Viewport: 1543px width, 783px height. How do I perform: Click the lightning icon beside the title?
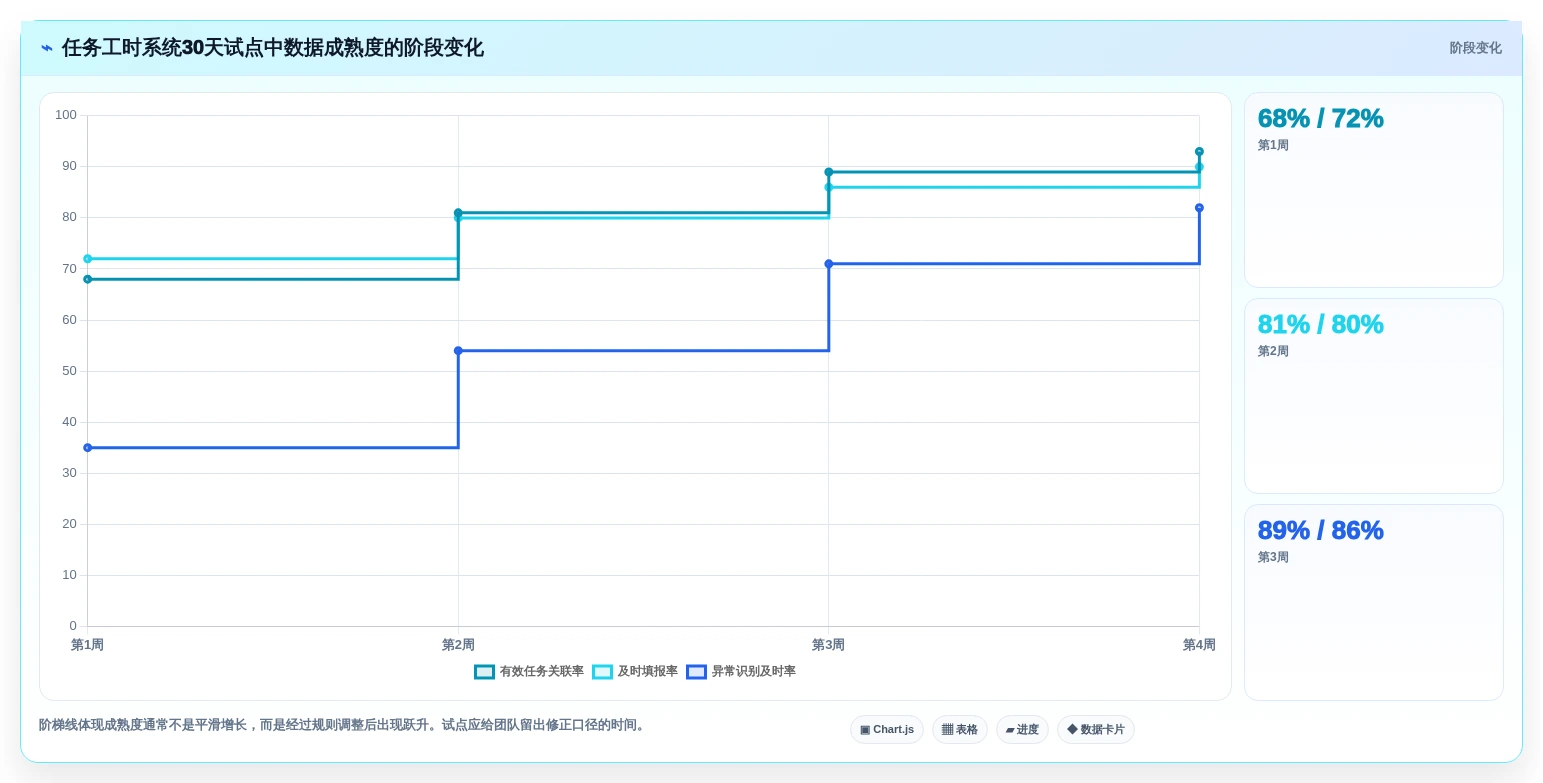(x=46, y=48)
